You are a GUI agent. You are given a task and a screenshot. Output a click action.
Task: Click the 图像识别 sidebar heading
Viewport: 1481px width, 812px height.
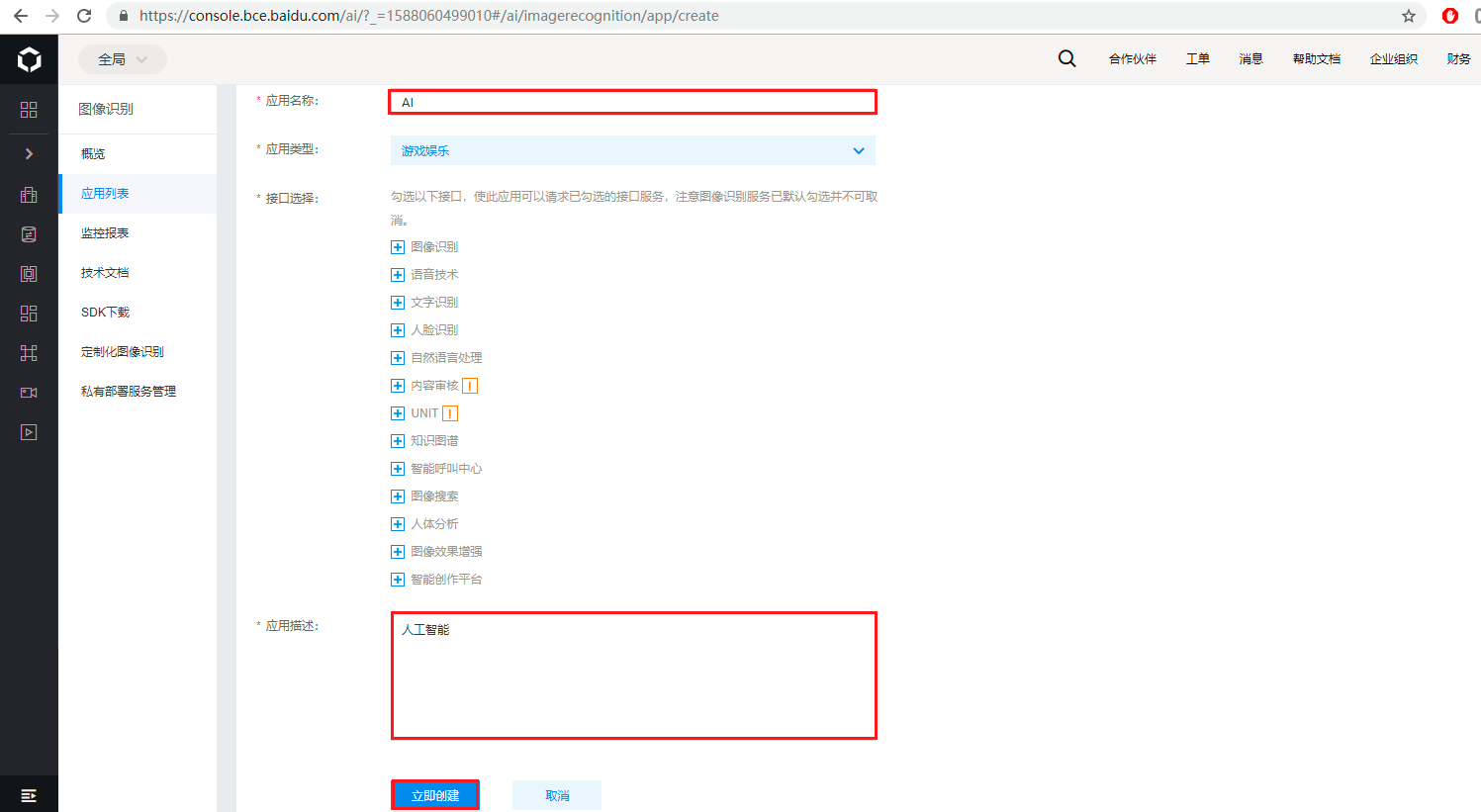[x=106, y=109]
